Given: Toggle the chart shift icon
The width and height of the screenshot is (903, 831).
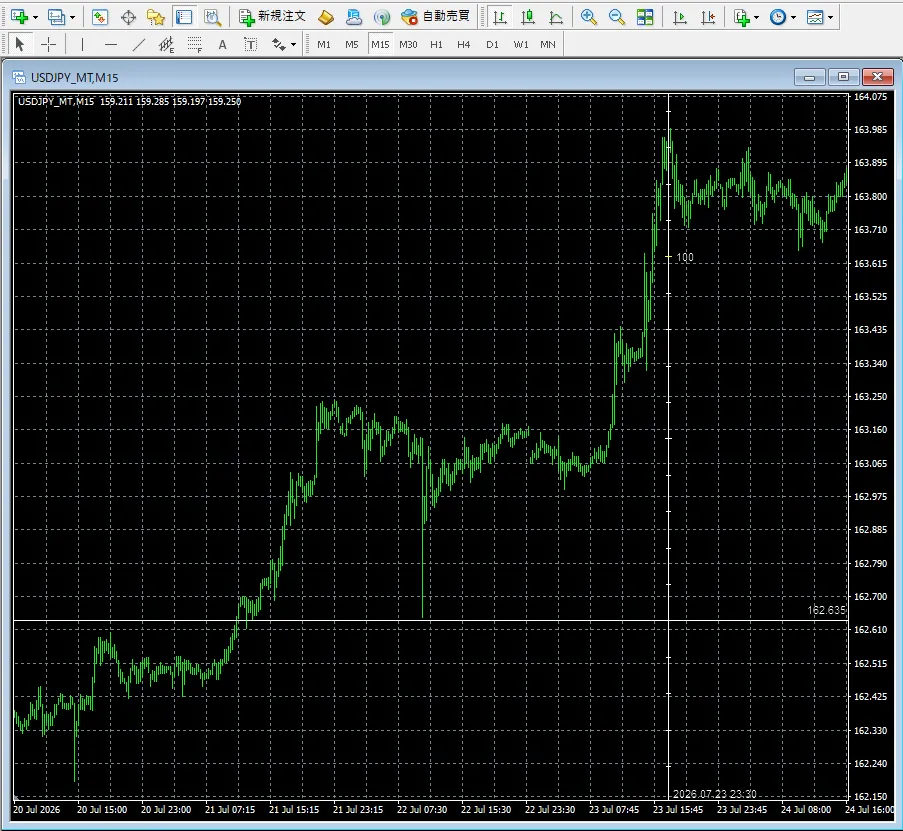Looking at the screenshot, I should coord(708,17).
